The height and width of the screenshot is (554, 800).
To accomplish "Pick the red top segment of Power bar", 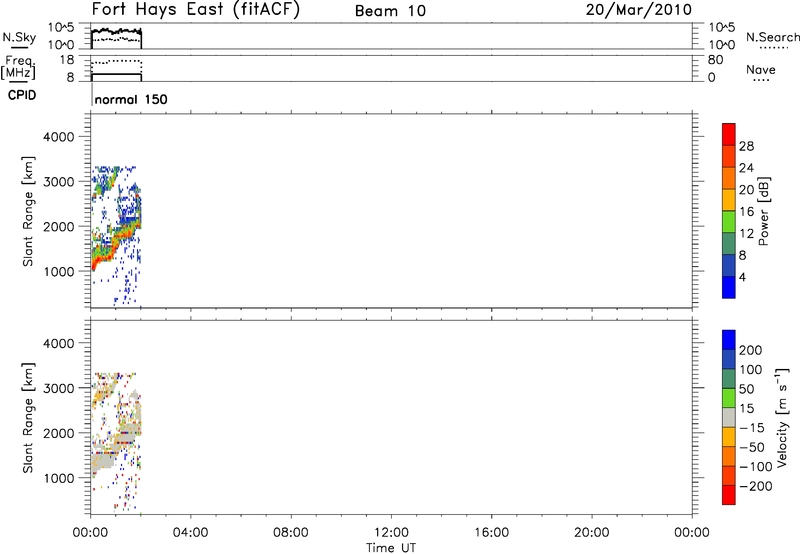I will (729, 134).
